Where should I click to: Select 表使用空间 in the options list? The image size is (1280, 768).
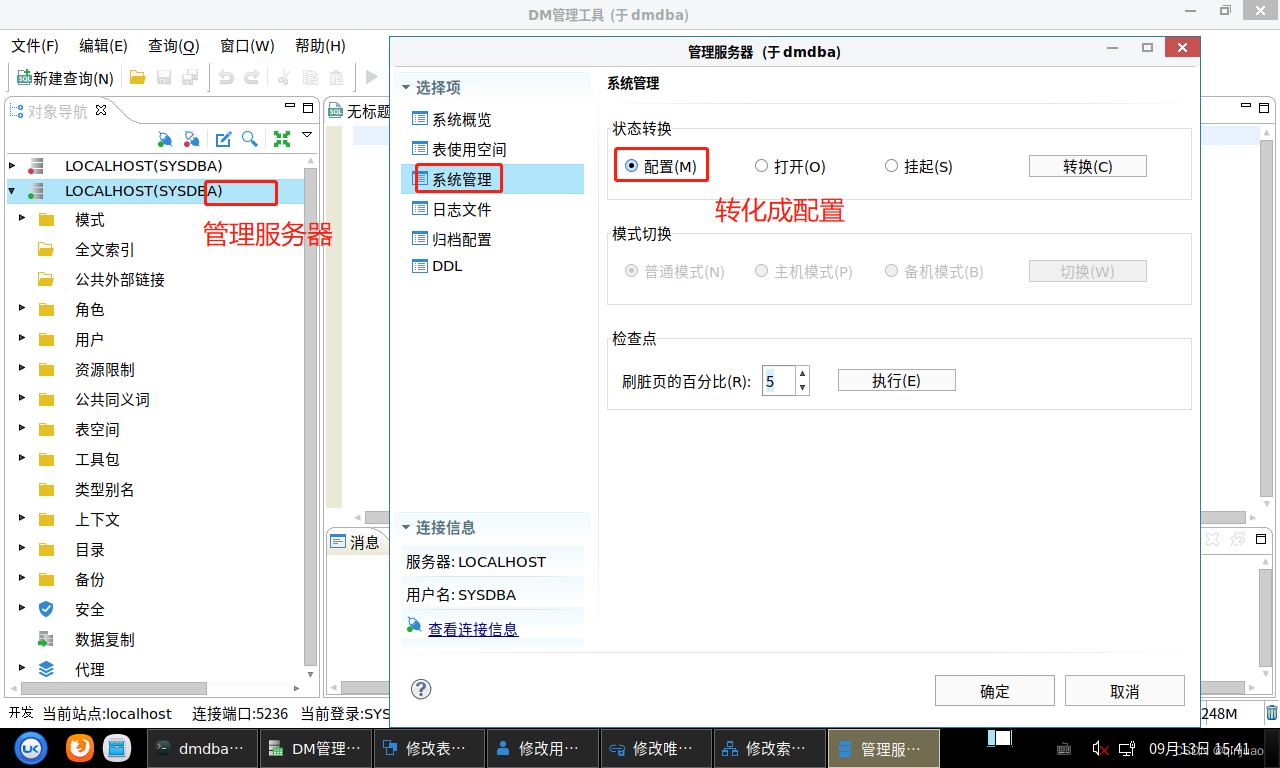(x=469, y=149)
